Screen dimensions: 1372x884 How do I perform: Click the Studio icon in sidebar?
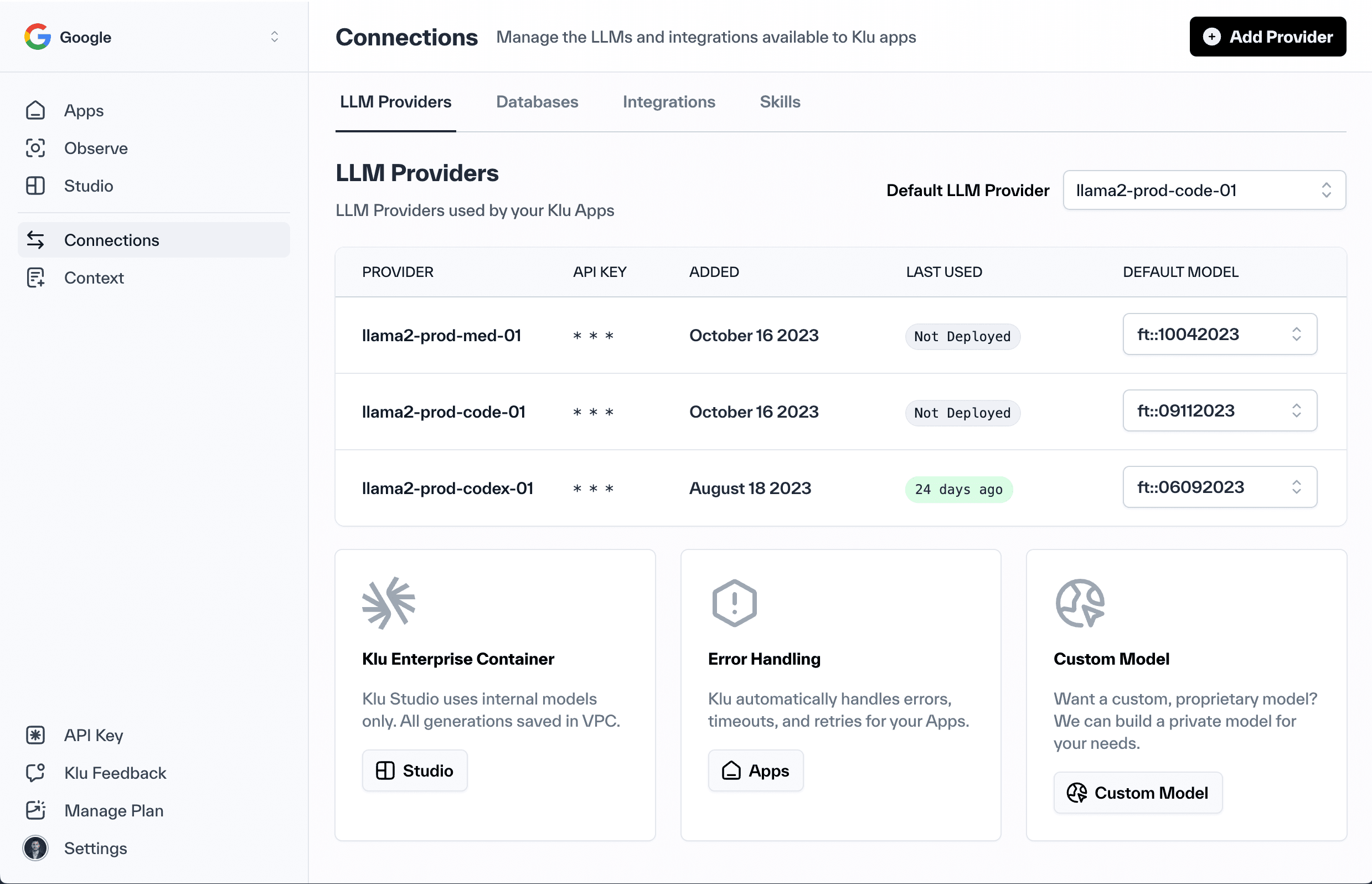[x=35, y=185]
